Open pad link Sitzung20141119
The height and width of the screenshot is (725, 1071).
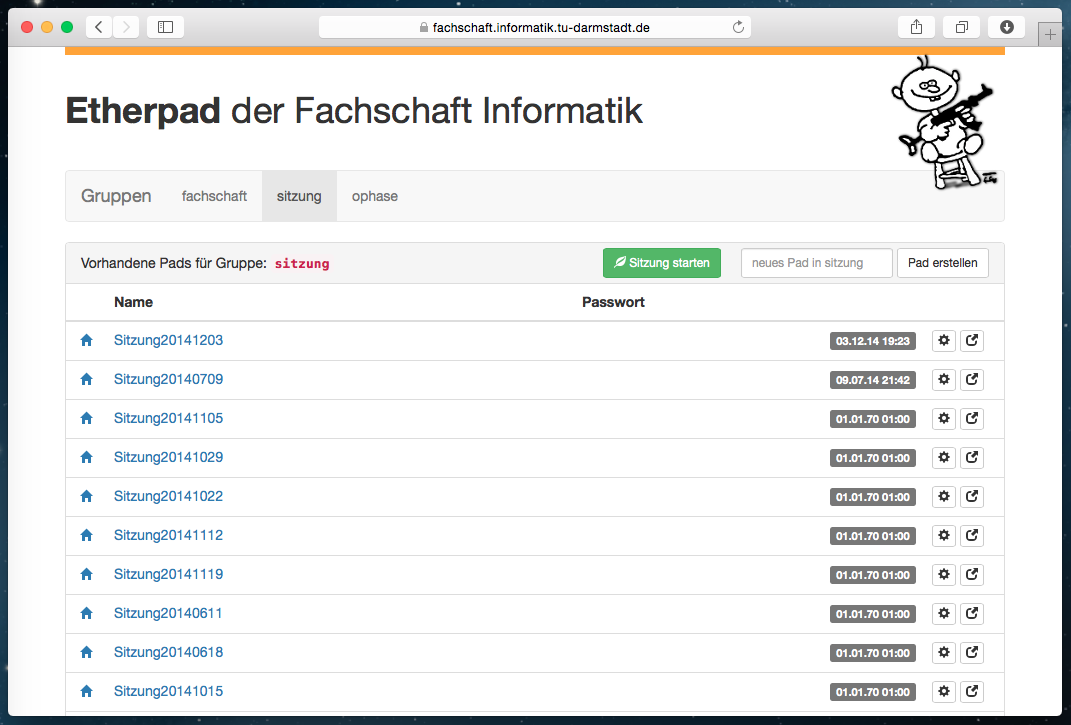tap(168, 574)
